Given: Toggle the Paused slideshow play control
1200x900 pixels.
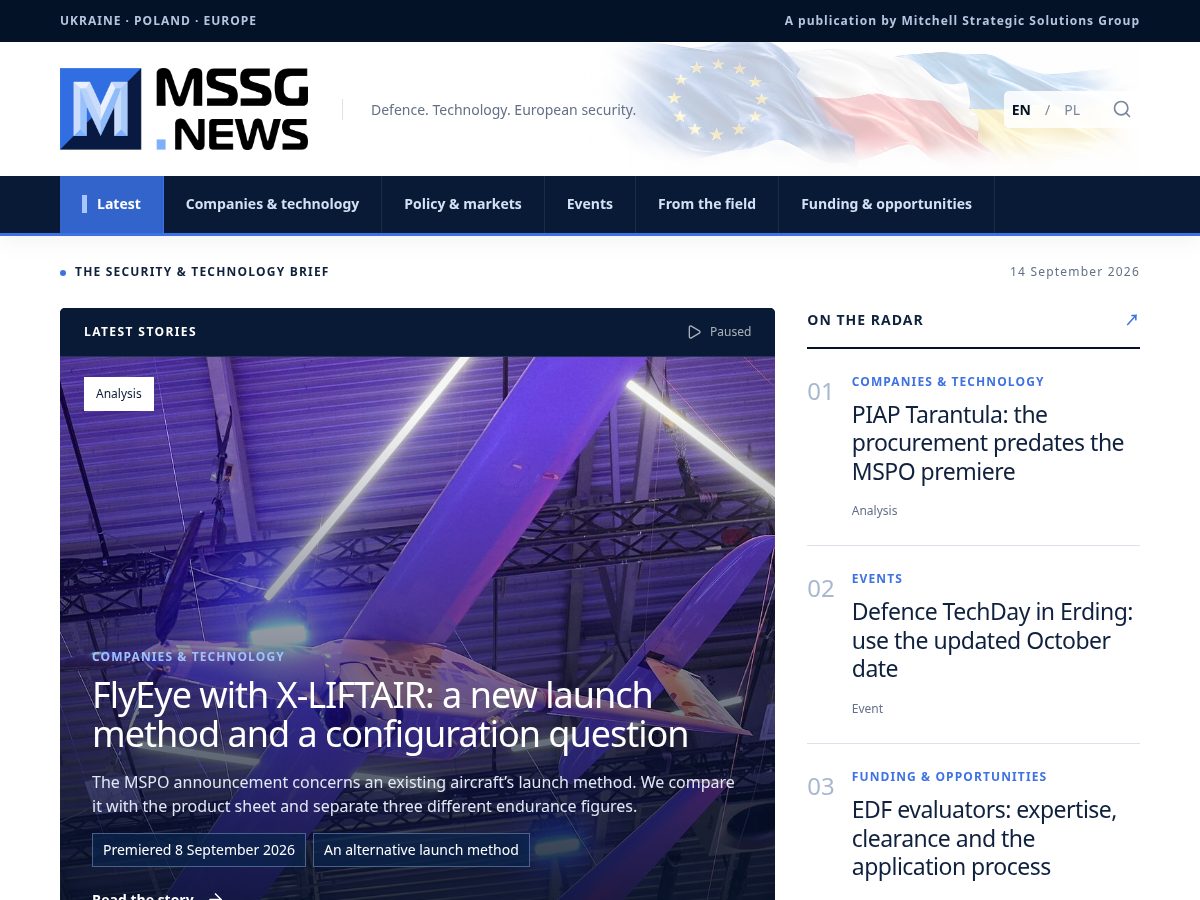Looking at the screenshot, I should (719, 332).
